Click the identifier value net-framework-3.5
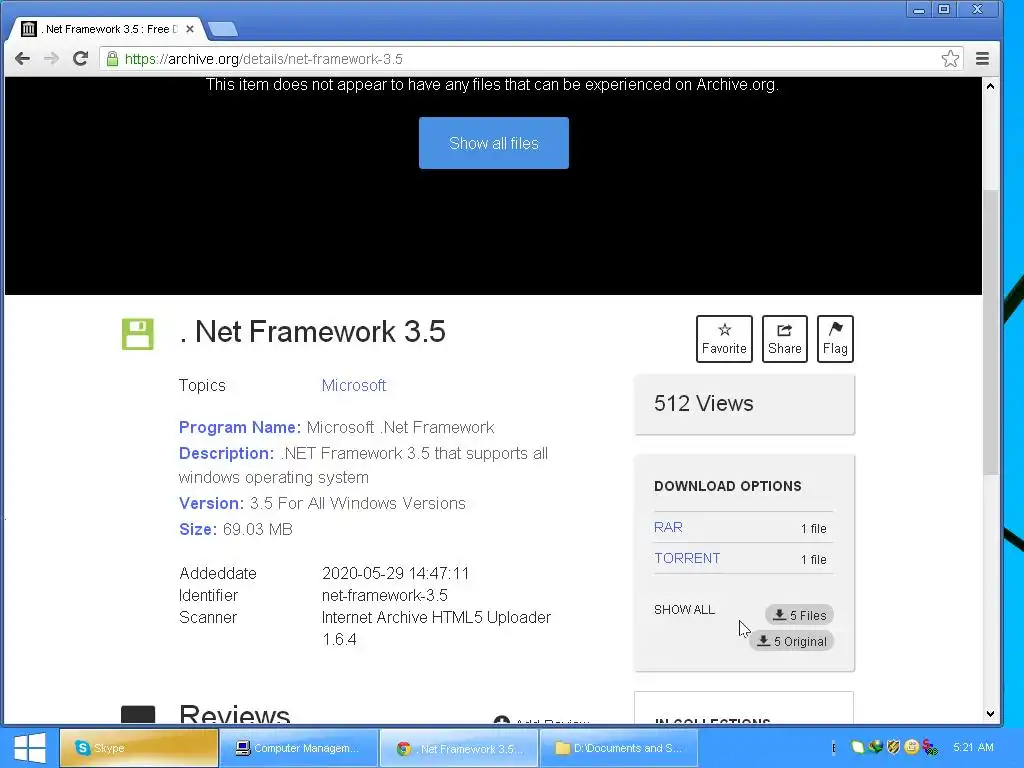 385,596
